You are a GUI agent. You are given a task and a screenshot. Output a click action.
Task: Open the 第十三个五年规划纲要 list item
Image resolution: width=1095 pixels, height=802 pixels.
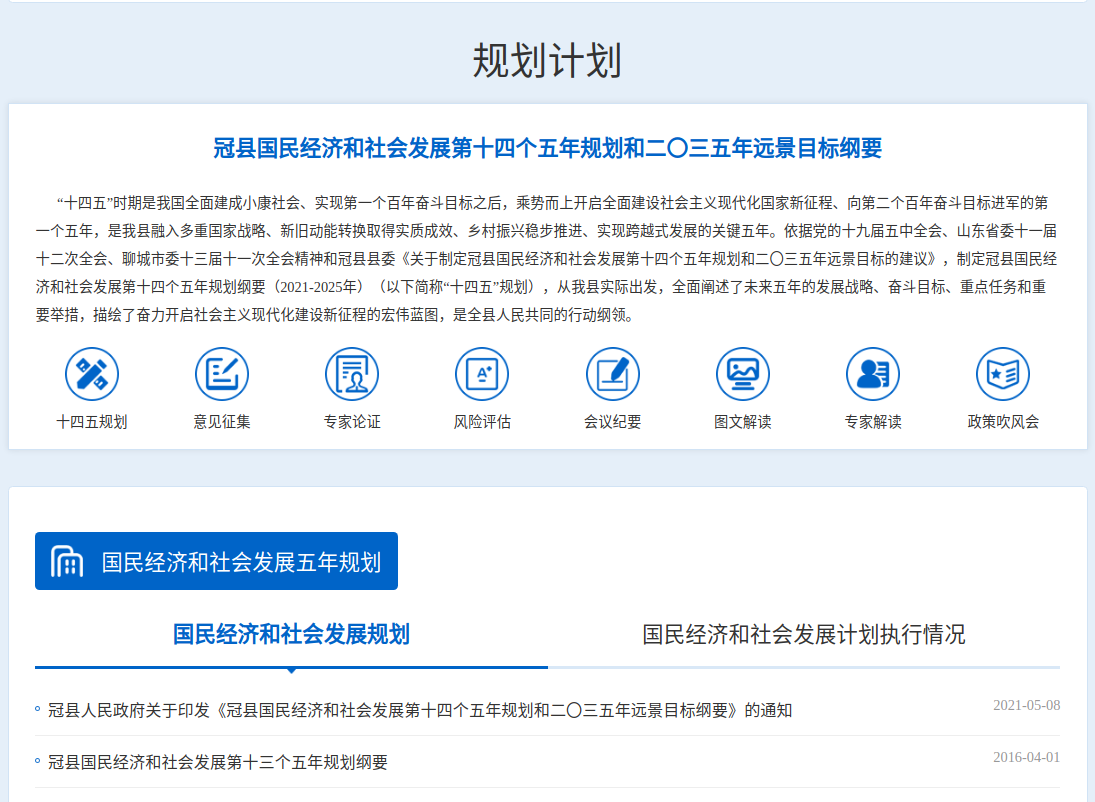click(x=217, y=762)
